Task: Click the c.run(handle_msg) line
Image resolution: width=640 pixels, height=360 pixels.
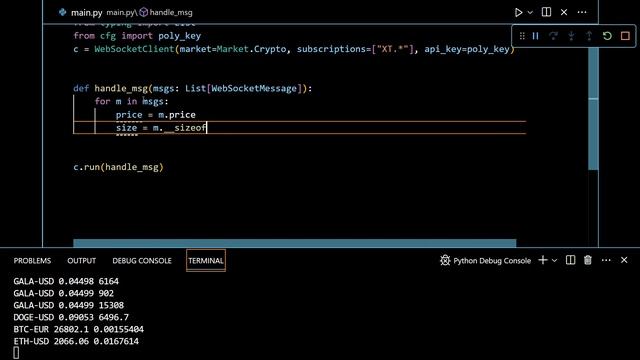Action: (x=118, y=167)
